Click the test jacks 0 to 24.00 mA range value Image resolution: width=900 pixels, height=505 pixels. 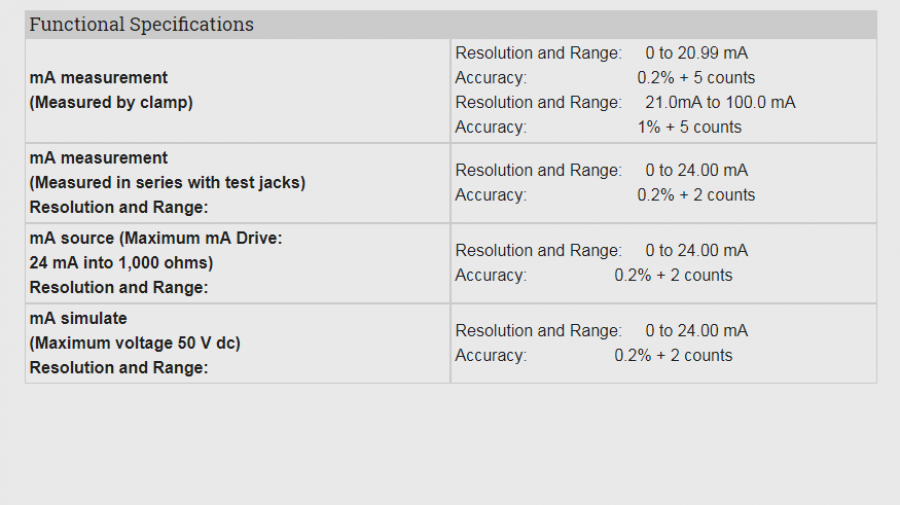(x=696, y=170)
